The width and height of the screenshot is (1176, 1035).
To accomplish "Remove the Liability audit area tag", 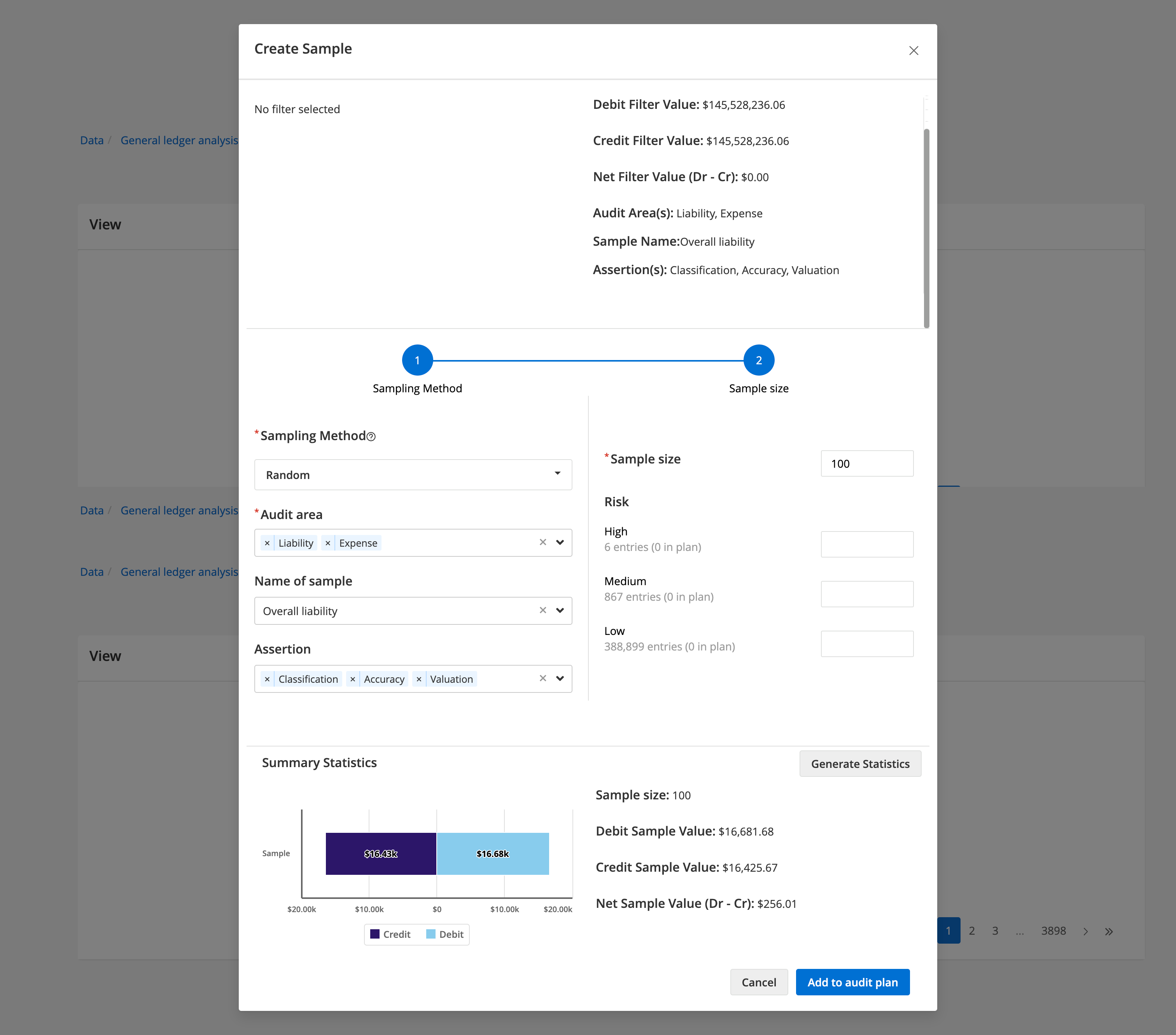I will pos(267,543).
